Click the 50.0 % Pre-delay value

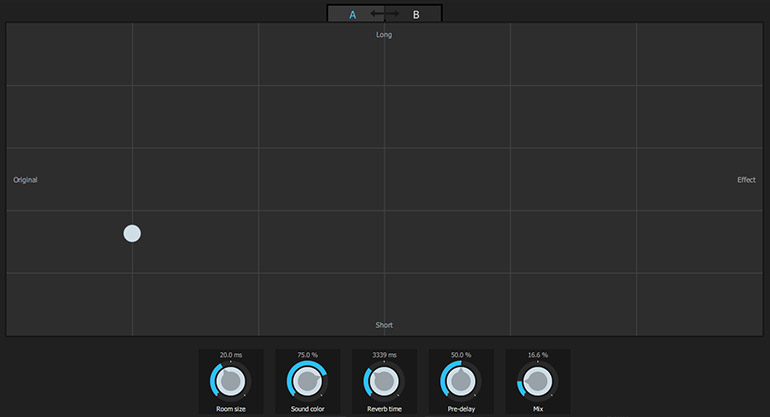[461, 355]
